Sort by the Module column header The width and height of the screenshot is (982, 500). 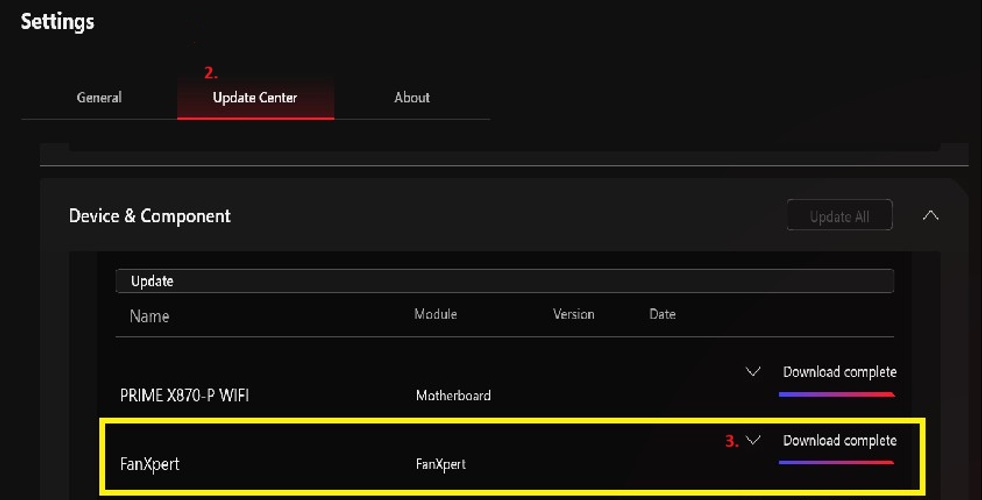click(435, 314)
